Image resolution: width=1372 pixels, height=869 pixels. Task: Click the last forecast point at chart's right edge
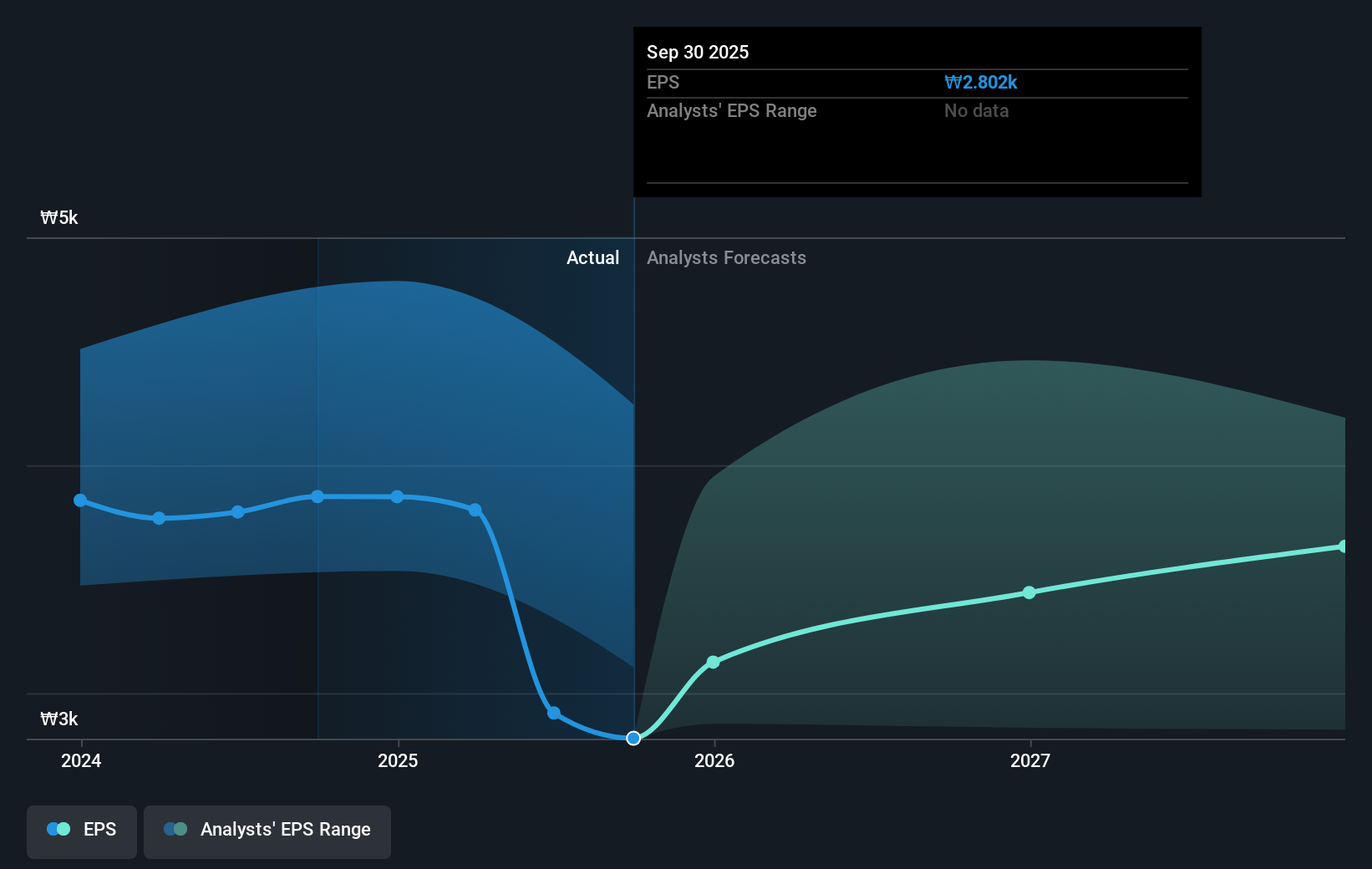tap(1344, 546)
